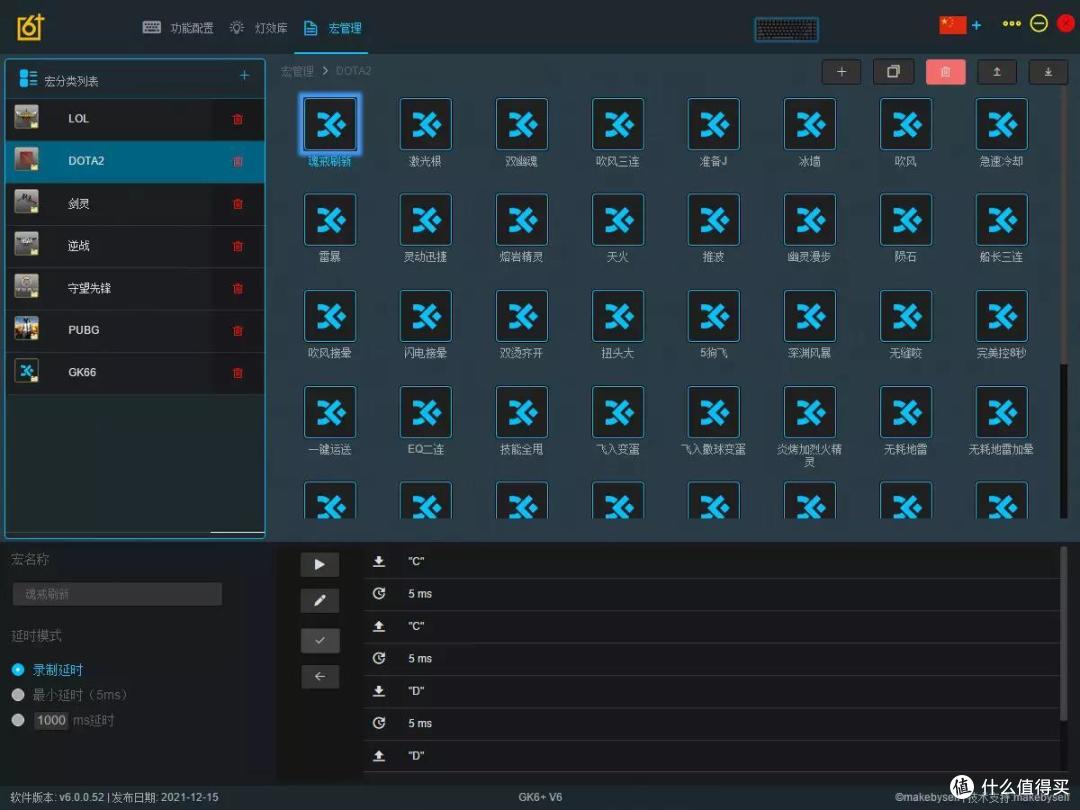Select the PUBG category
This screenshot has width=1080, height=810.
click(135, 331)
